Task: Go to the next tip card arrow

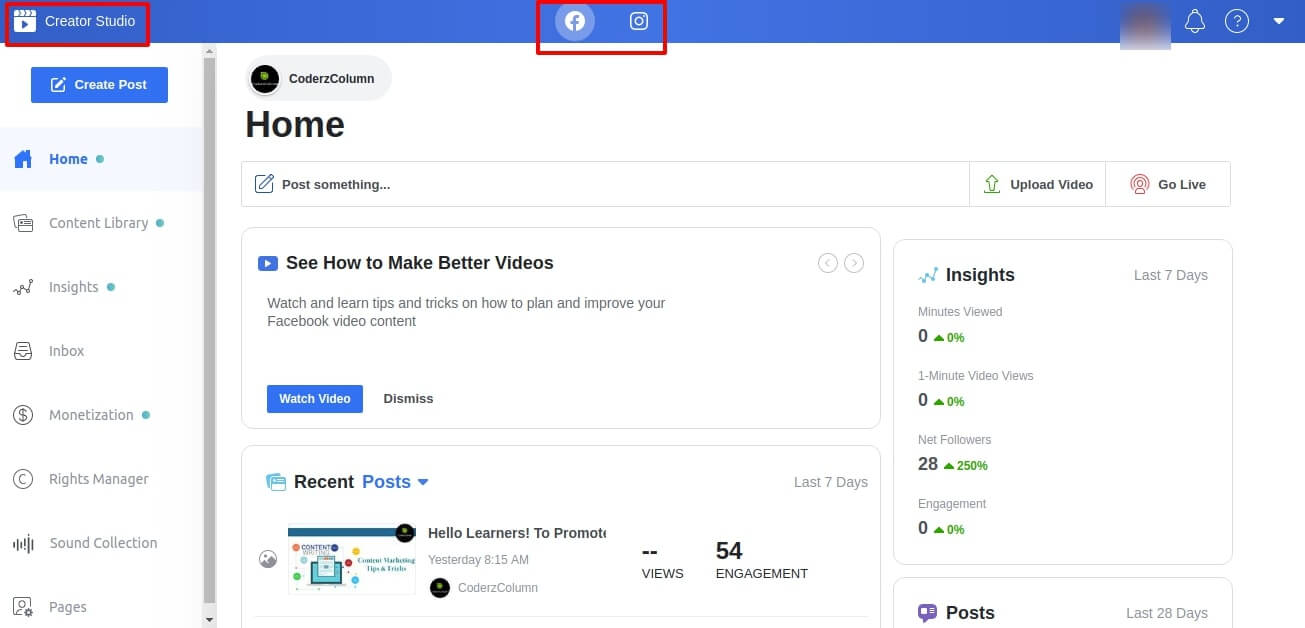Action: point(854,263)
